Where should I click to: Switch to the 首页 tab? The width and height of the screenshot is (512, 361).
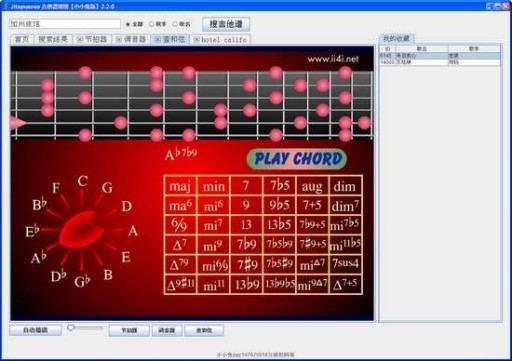click(22, 39)
